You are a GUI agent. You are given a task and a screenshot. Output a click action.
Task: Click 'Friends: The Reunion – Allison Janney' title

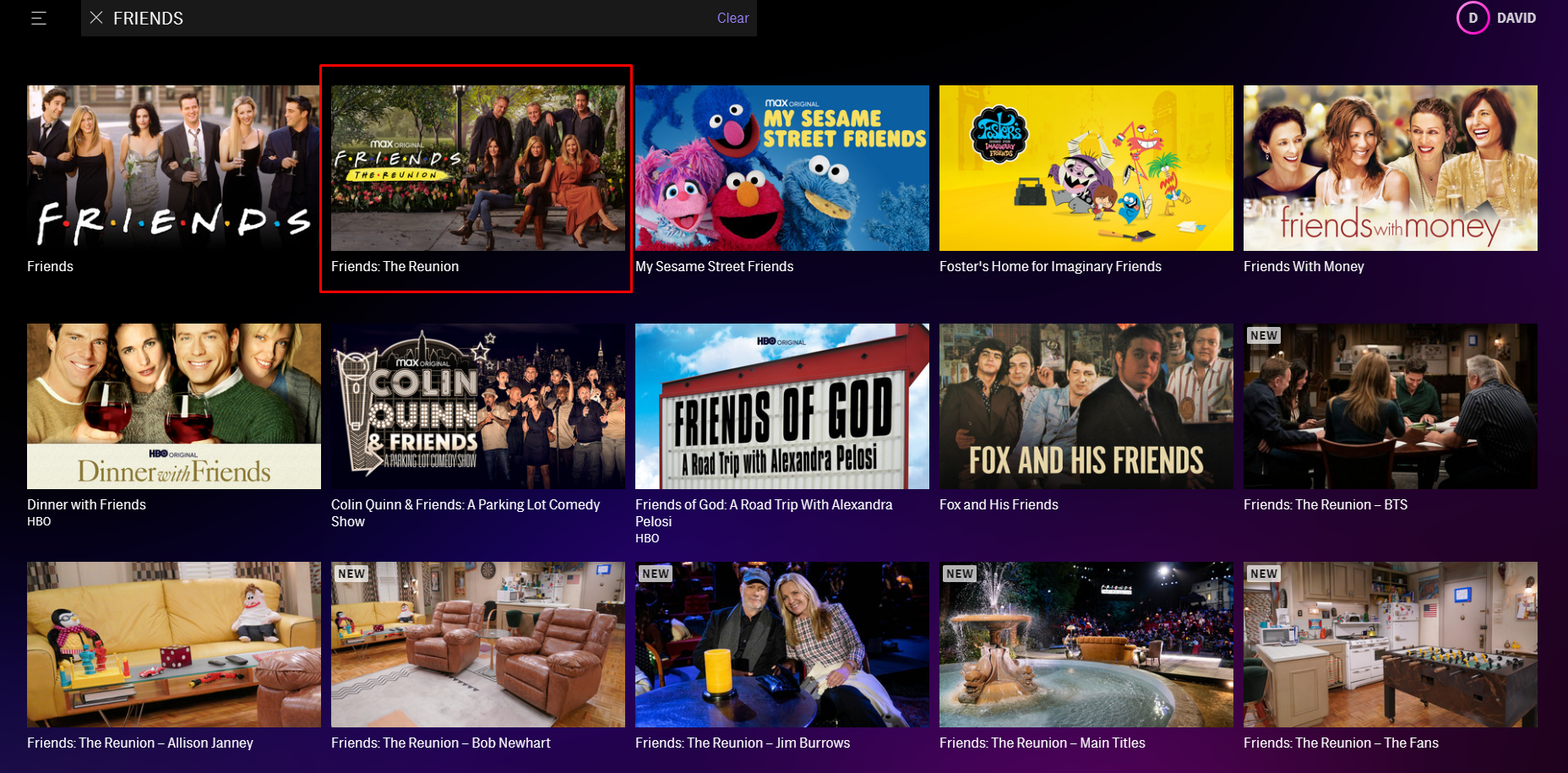(x=140, y=743)
